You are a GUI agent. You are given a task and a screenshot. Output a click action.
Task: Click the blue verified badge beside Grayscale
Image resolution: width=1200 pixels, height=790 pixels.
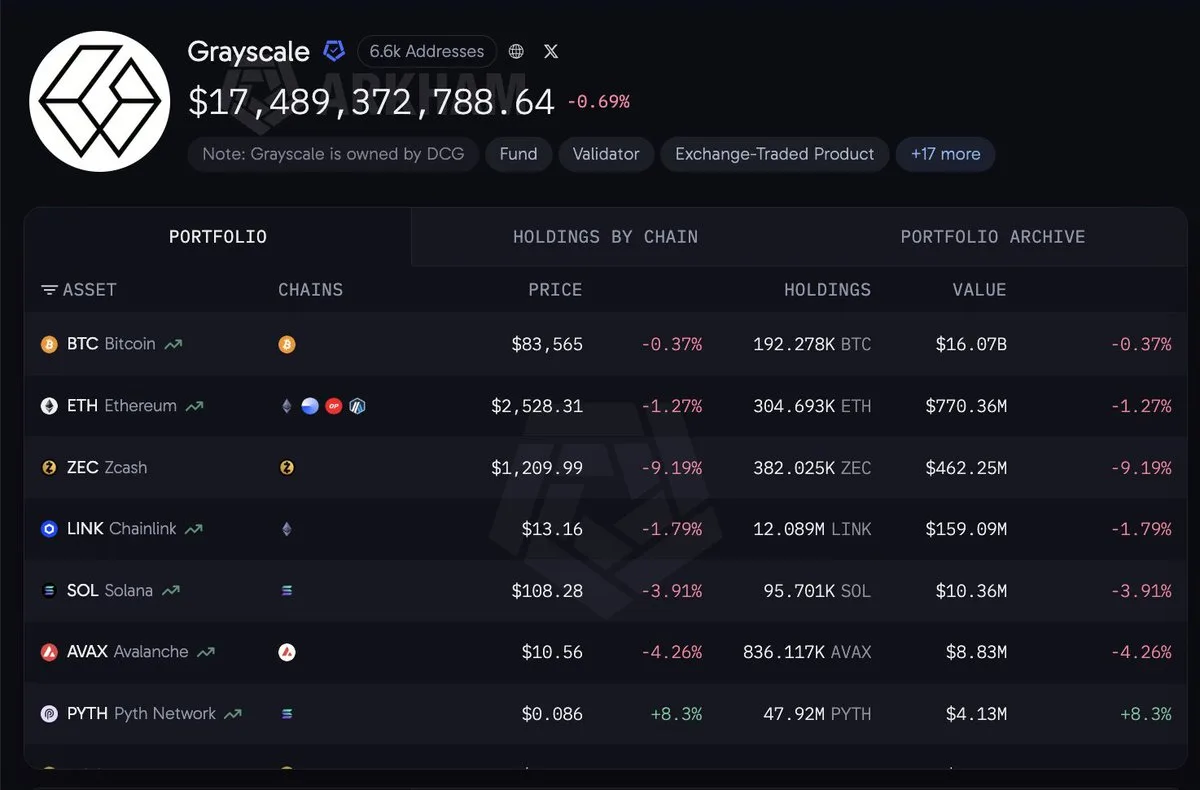click(x=334, y=52)
